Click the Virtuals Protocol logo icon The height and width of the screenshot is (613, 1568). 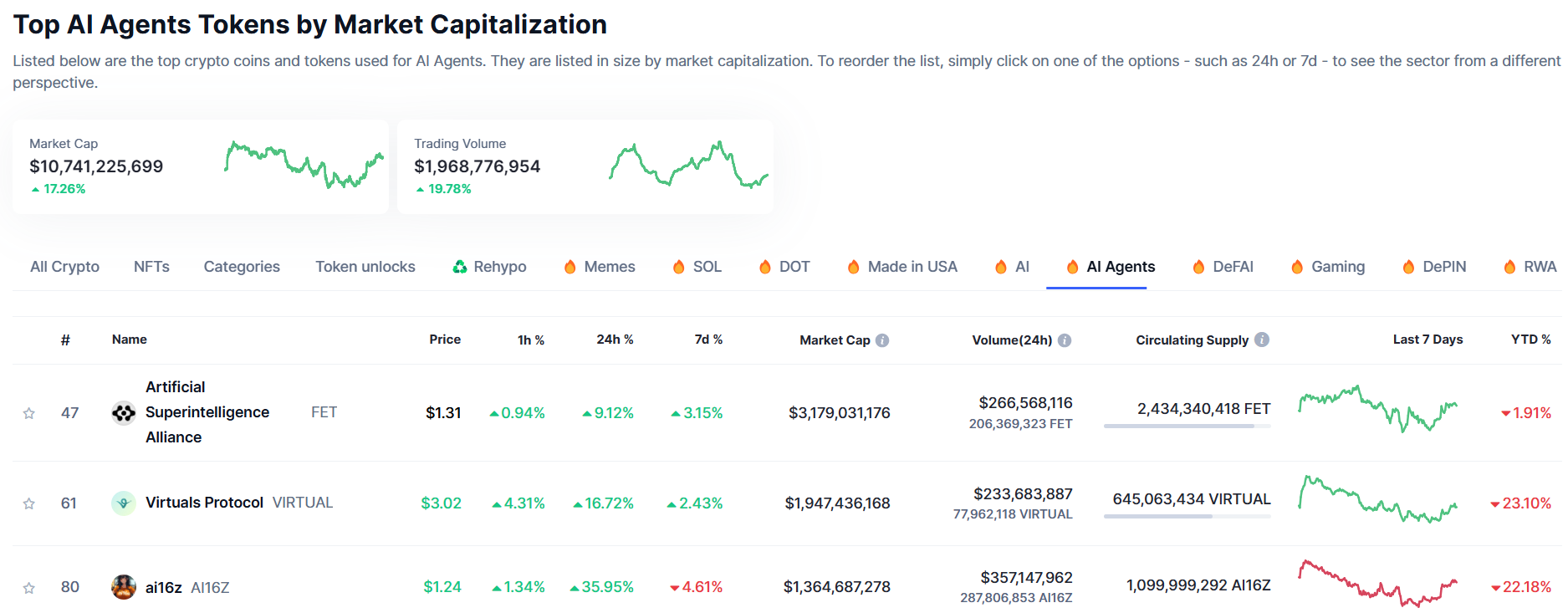click(124, 503)
